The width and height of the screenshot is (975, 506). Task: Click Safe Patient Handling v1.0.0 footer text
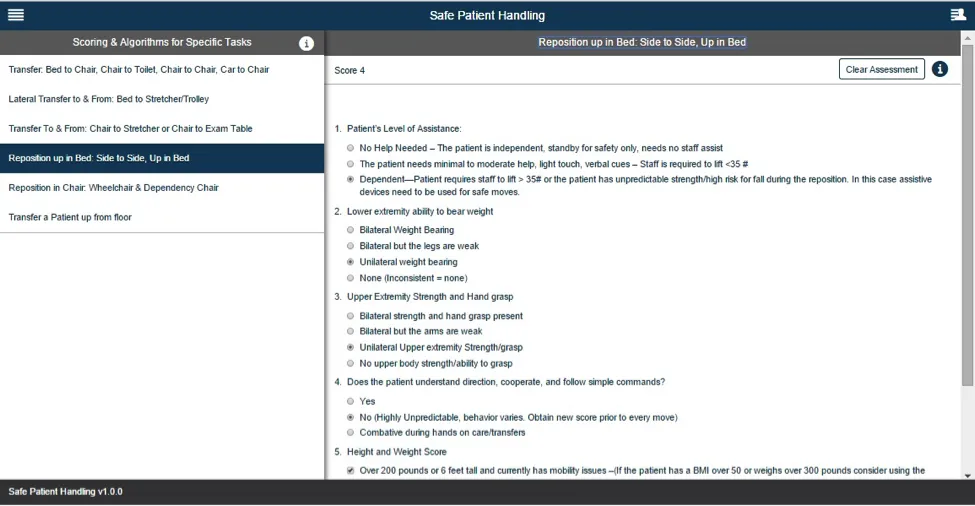pos(65,492)
